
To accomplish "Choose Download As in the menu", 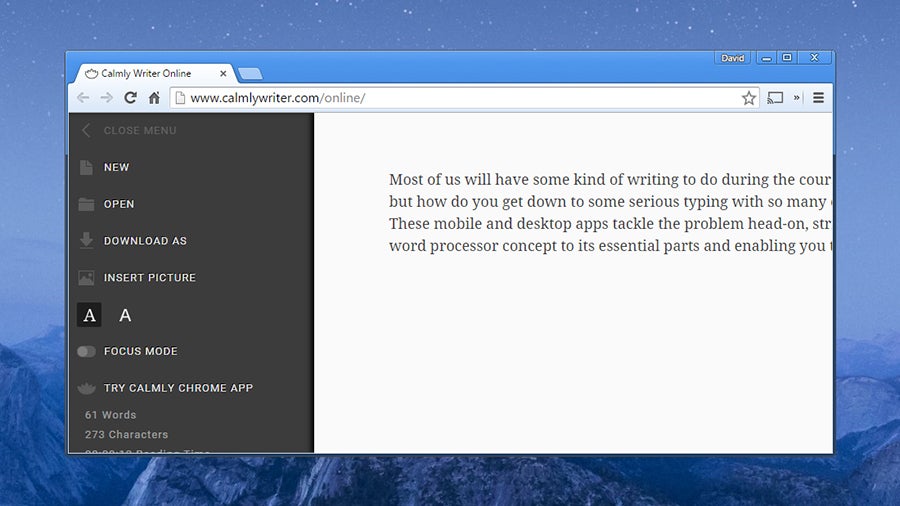I will pyautogui.click(x=145, y=241).
